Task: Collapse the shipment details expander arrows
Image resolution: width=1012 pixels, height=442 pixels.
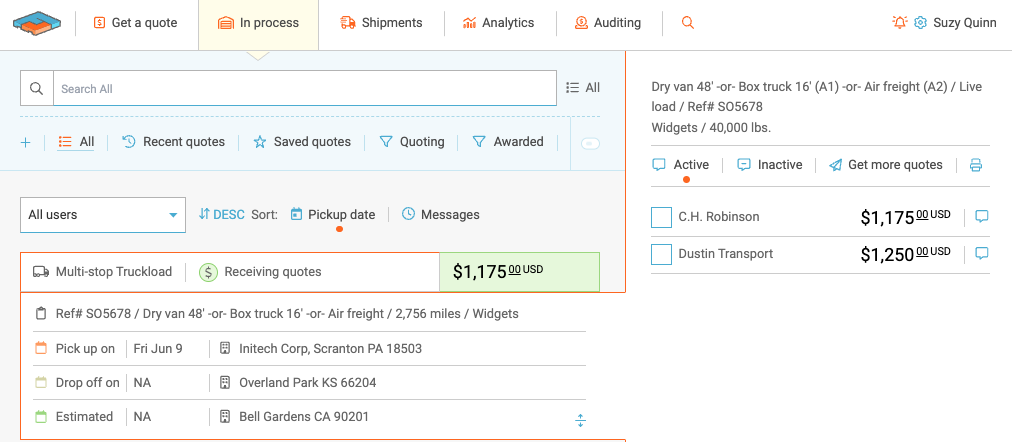Action: [x=580, y=421]
